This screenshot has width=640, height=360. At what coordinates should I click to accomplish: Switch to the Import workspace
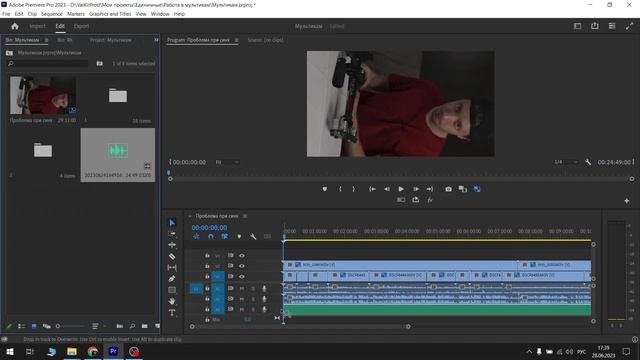[38, 26]
